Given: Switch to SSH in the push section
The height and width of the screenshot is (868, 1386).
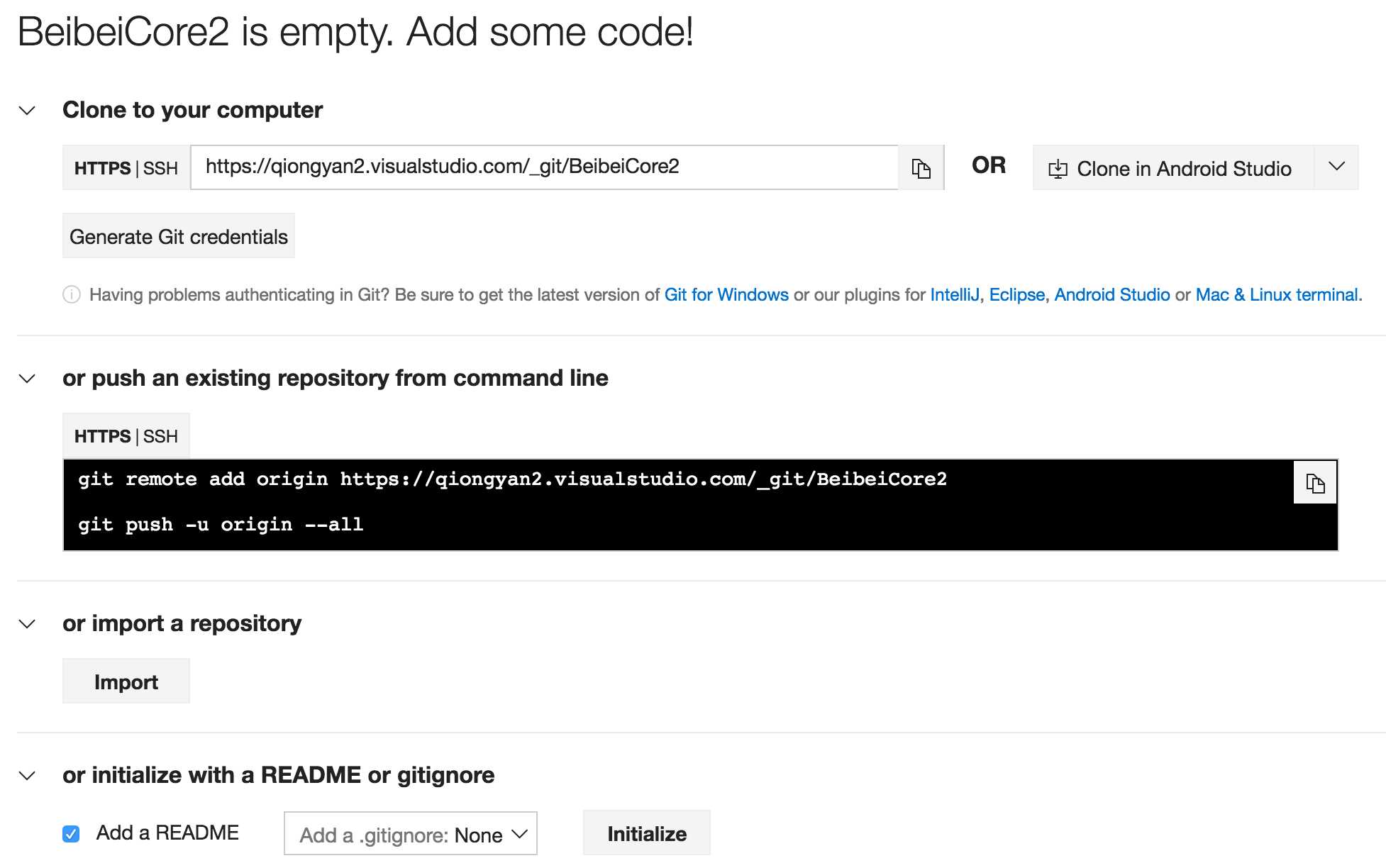Looking at the screenshot, I should [160, 436].
